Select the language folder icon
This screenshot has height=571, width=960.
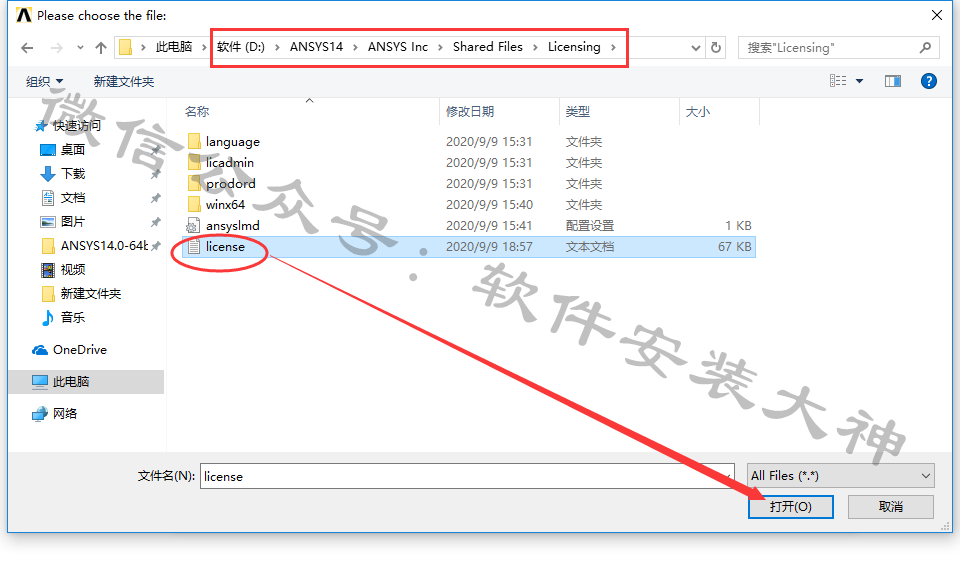[194, 141]
